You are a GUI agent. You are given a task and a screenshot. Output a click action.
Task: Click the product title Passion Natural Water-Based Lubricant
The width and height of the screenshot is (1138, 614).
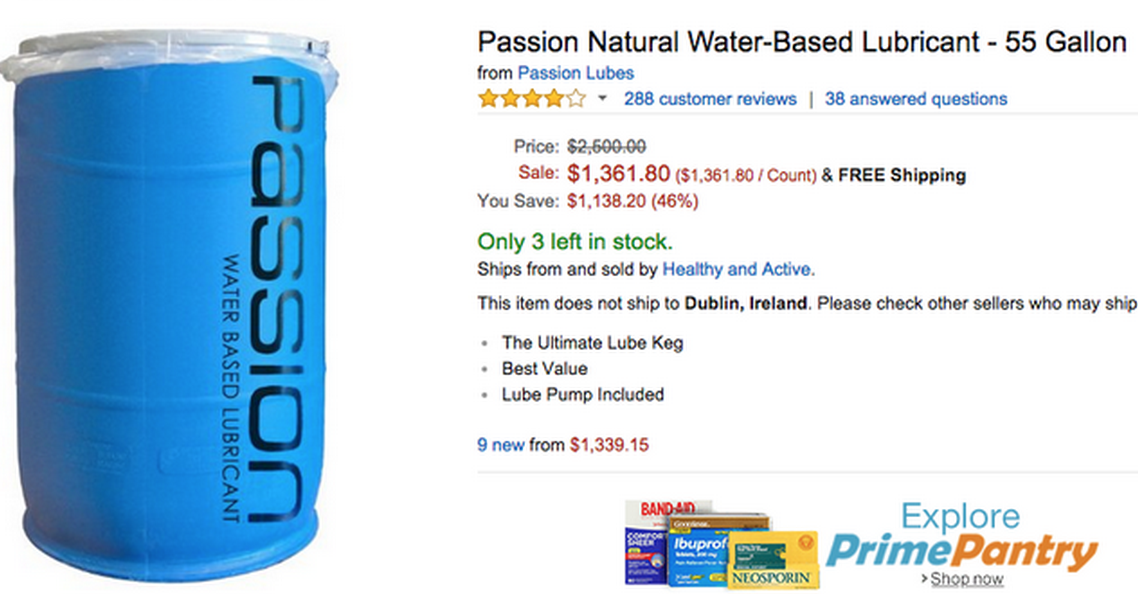(x=800, y=42)
